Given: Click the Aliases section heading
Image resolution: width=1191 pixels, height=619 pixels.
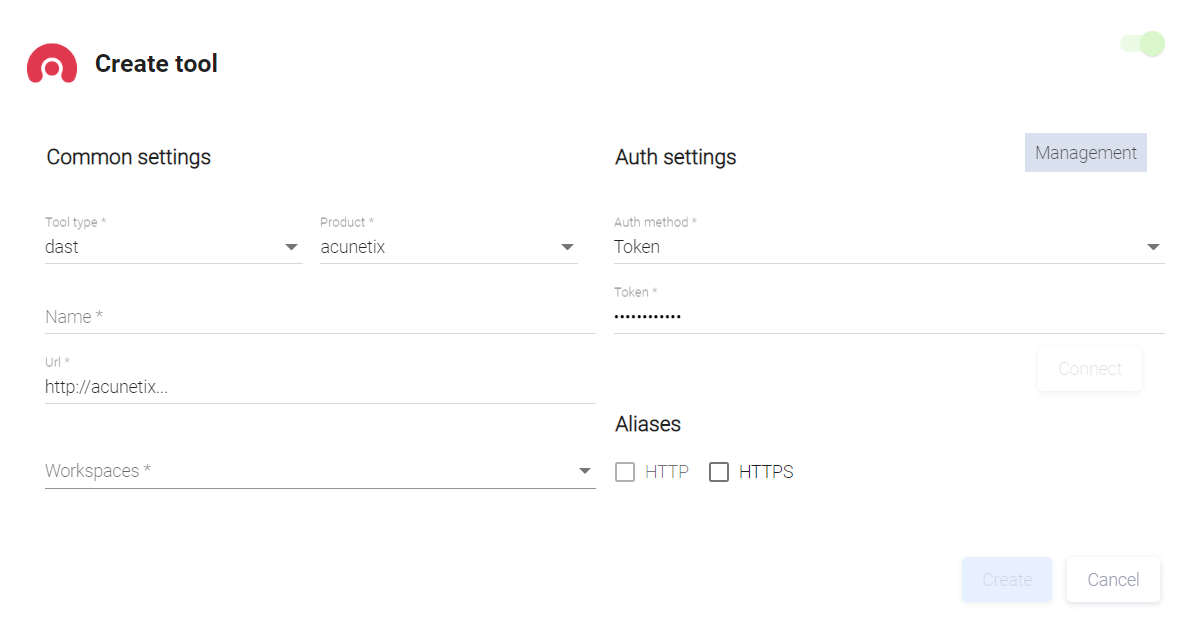Looking at the screenshot, I should tap(648, 424).
